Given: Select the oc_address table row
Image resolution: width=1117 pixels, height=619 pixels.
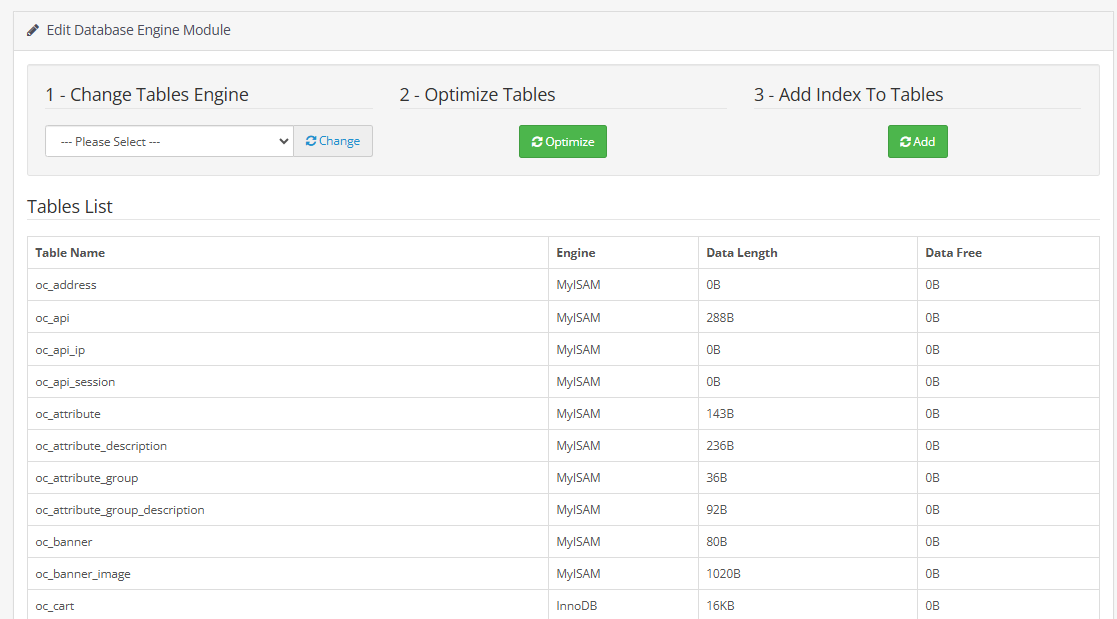Looking at the screenshot, I should tap(66, 285).
